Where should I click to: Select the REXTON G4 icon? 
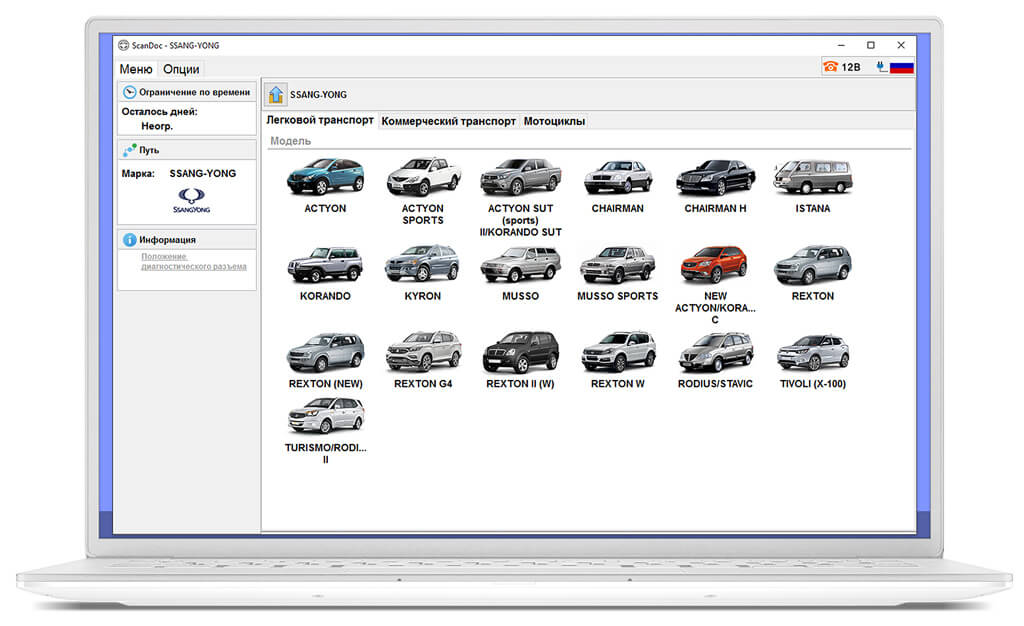(x=423, y=352)
